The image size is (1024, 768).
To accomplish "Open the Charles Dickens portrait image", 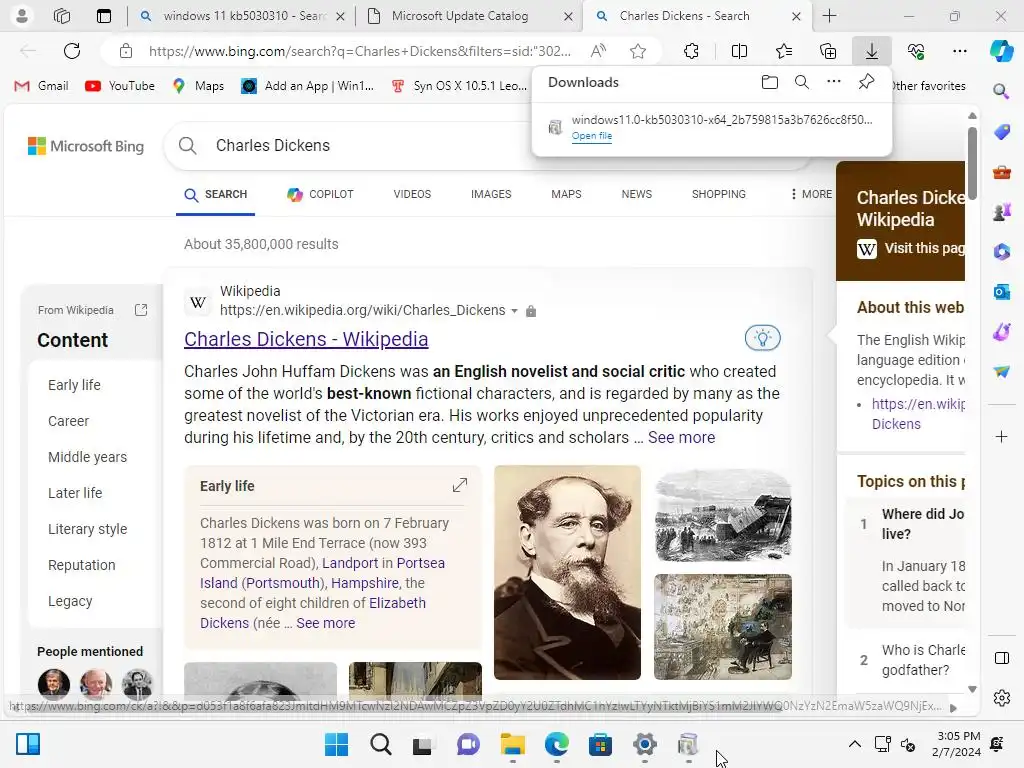I will (x=567, y=573).
